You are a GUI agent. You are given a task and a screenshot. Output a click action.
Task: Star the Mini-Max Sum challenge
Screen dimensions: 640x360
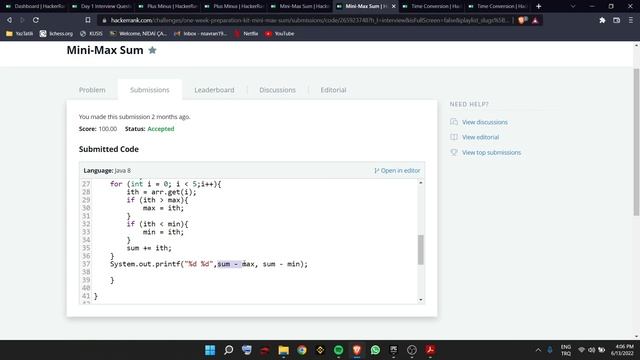click(152, 50)
